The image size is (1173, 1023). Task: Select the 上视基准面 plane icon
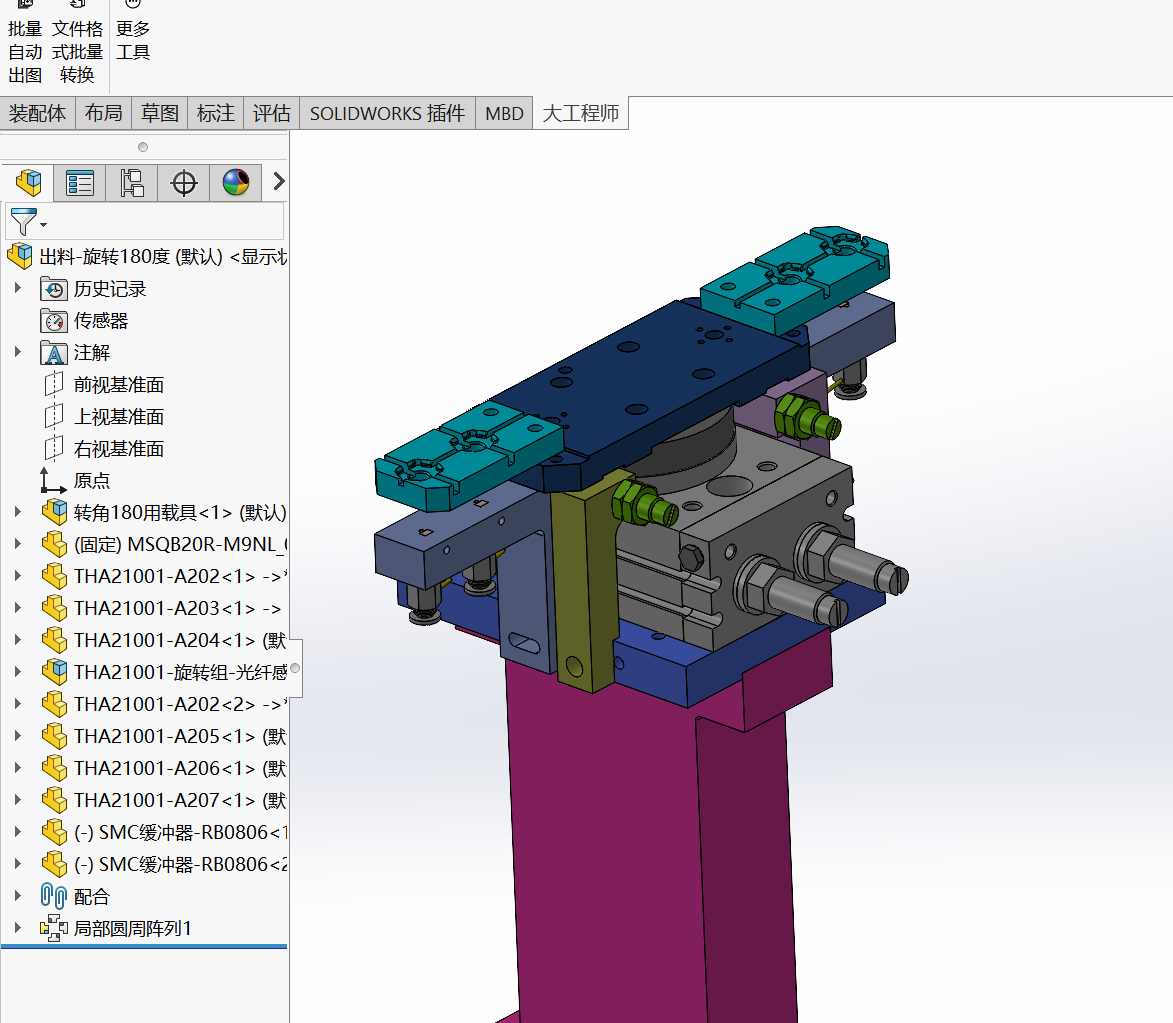coord(54,417)
